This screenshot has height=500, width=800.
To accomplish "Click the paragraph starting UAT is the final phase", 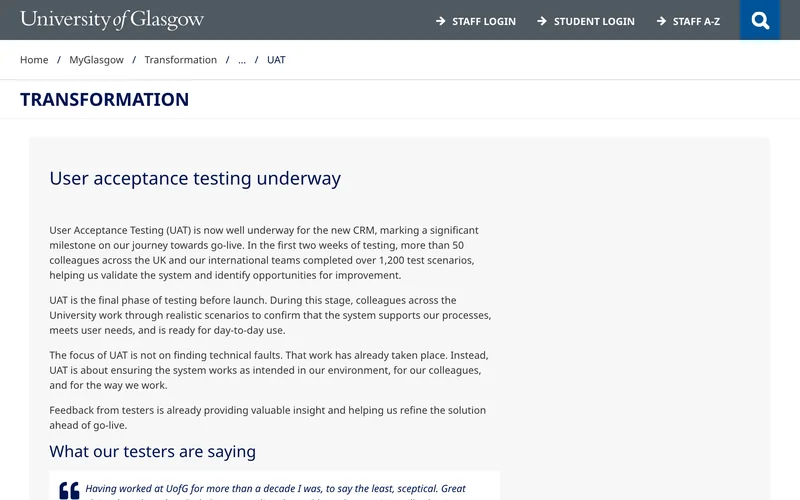I will tap(270, 315).
